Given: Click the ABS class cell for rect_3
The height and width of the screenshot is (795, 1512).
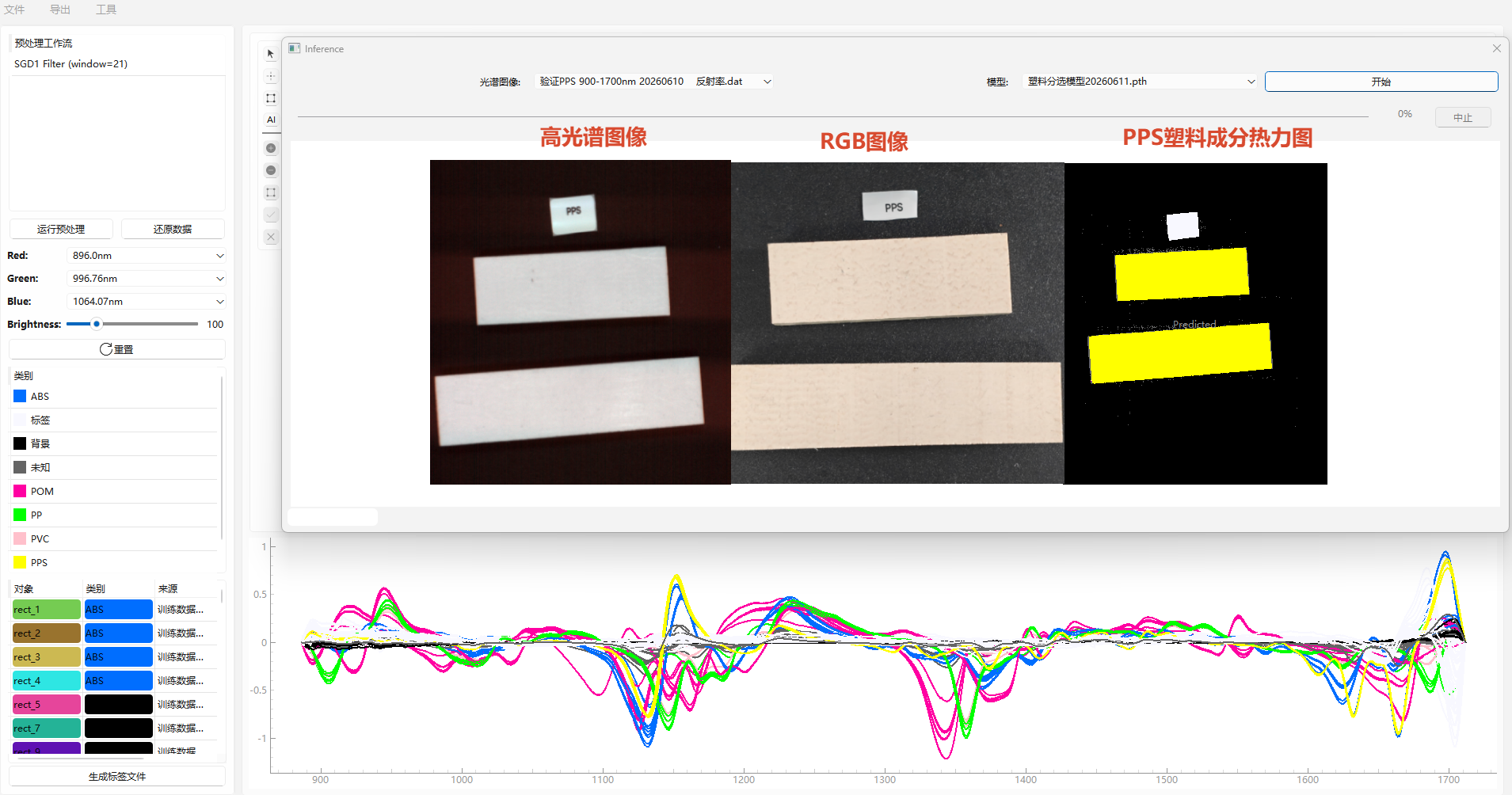Looking at the screenshot, I should point(119,656).
